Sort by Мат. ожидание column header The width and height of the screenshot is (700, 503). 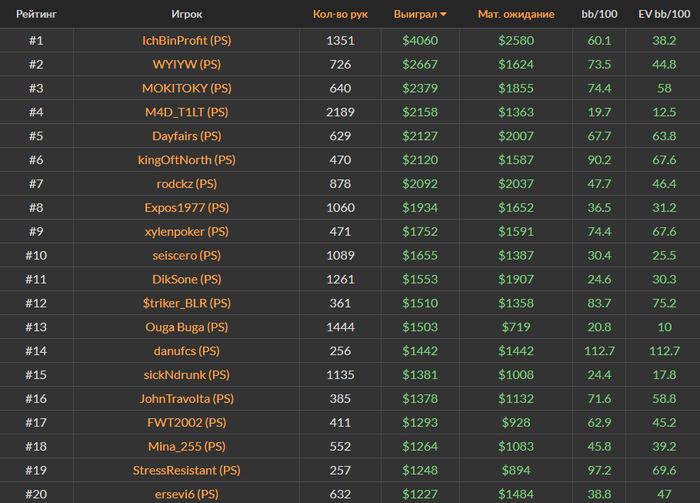pos(516,15)
